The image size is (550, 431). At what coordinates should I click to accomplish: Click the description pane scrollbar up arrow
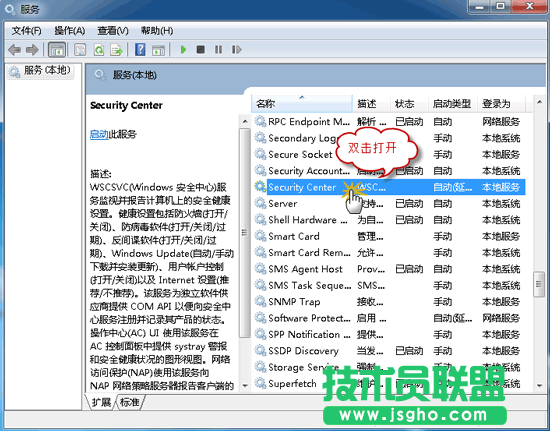tap(245, 122)
